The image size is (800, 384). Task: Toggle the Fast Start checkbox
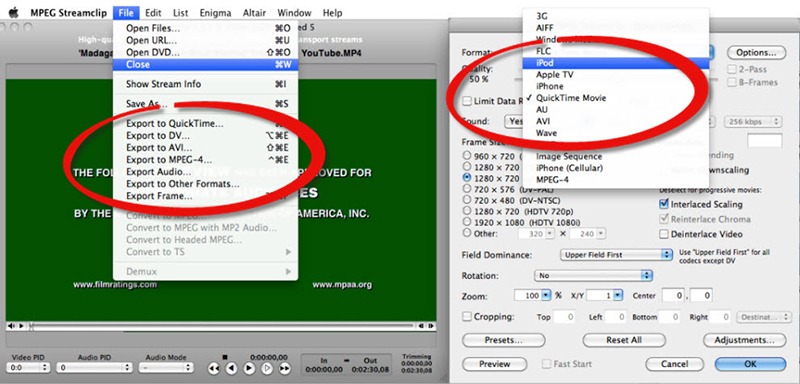tap(546, 364)
